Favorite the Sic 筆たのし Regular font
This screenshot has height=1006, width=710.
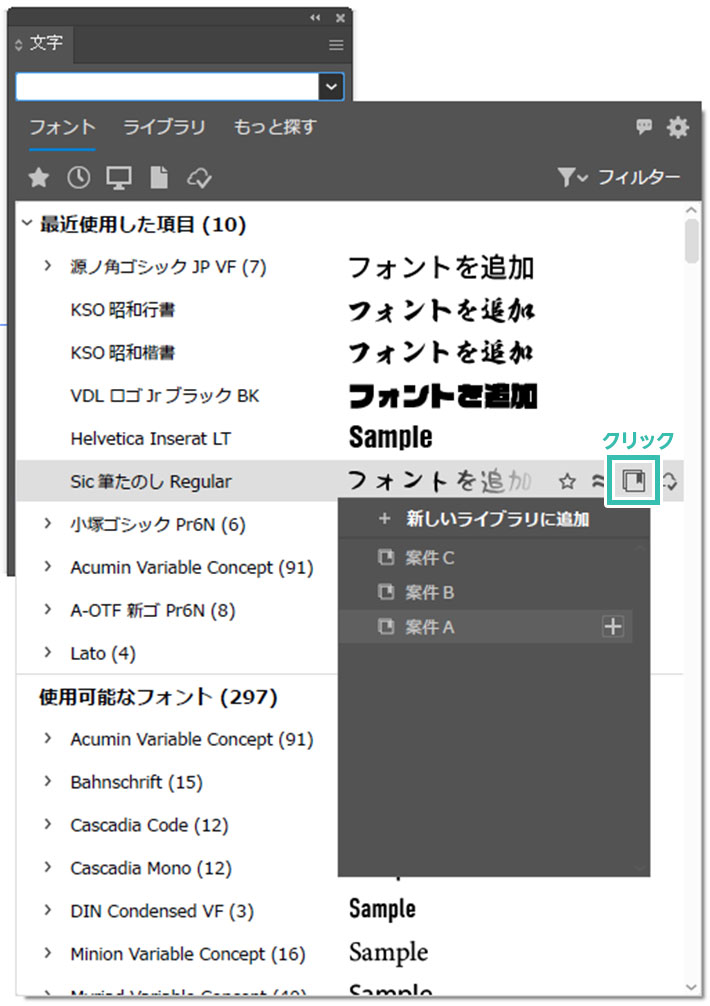(x=568, y=482)
